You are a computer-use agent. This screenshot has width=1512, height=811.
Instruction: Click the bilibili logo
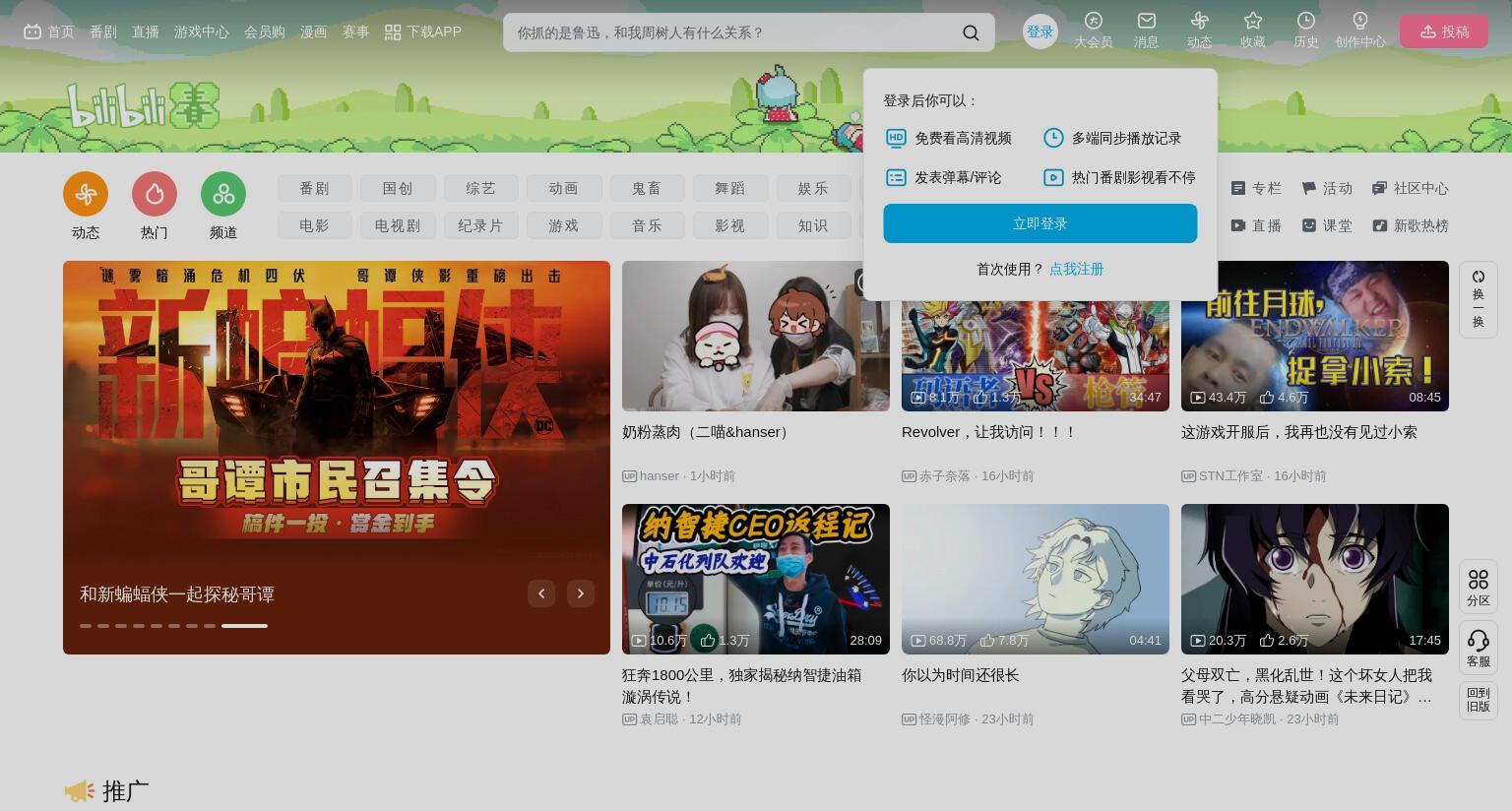tap(143, 105)
